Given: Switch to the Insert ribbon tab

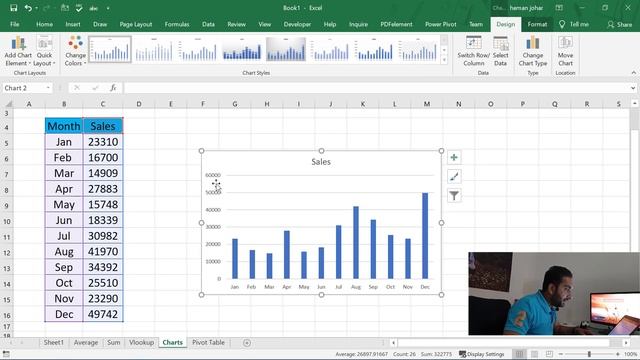Looking at the screenshot, I should (73, 24).
